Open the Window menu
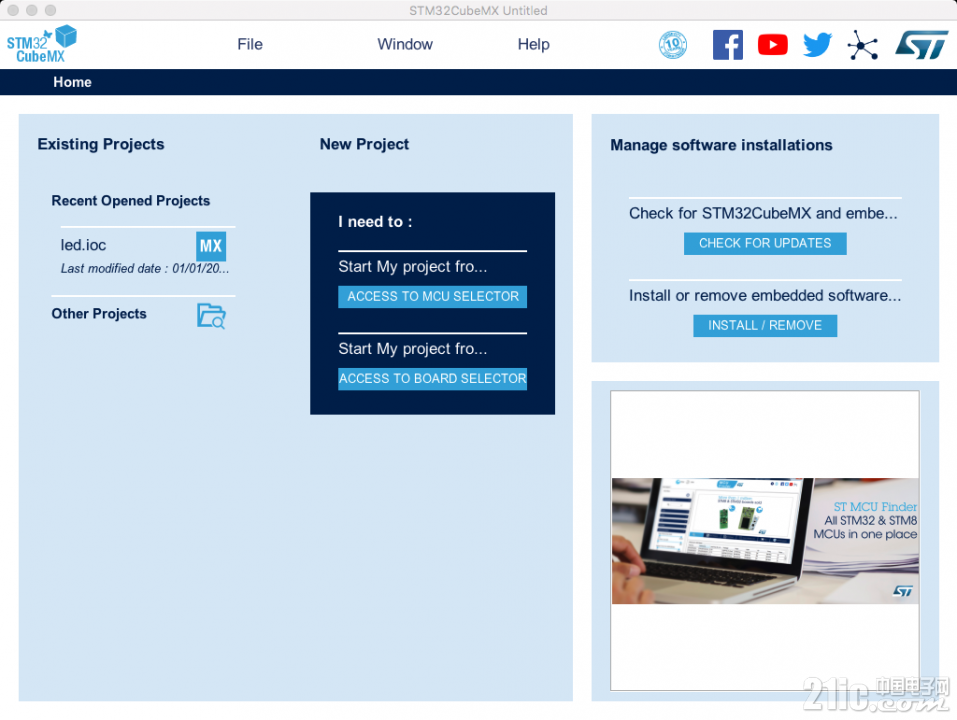 tap(405, 45)
